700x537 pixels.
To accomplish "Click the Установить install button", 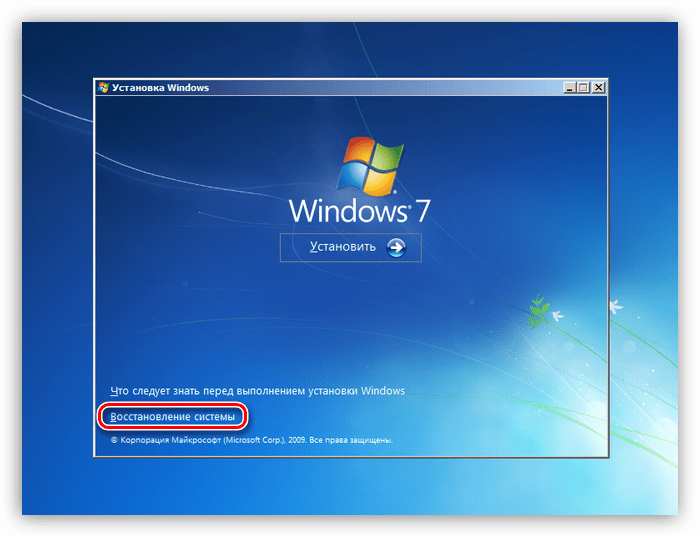I will tap(350, 247).
